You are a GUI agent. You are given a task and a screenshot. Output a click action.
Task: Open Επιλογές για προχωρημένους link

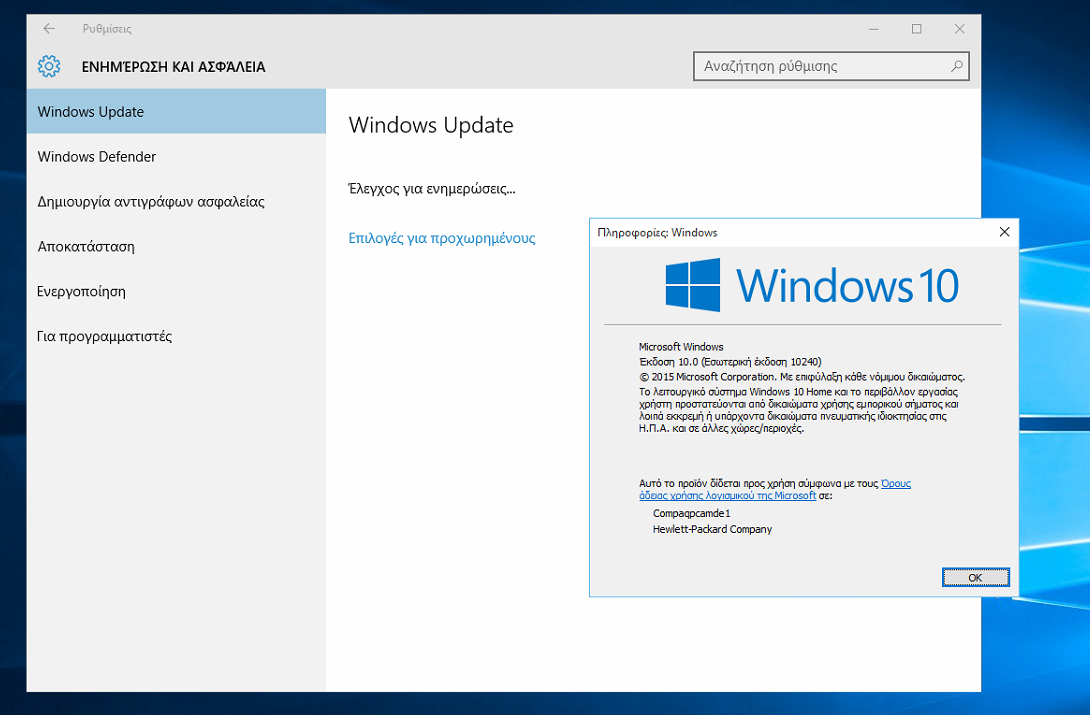coord(441,238)
